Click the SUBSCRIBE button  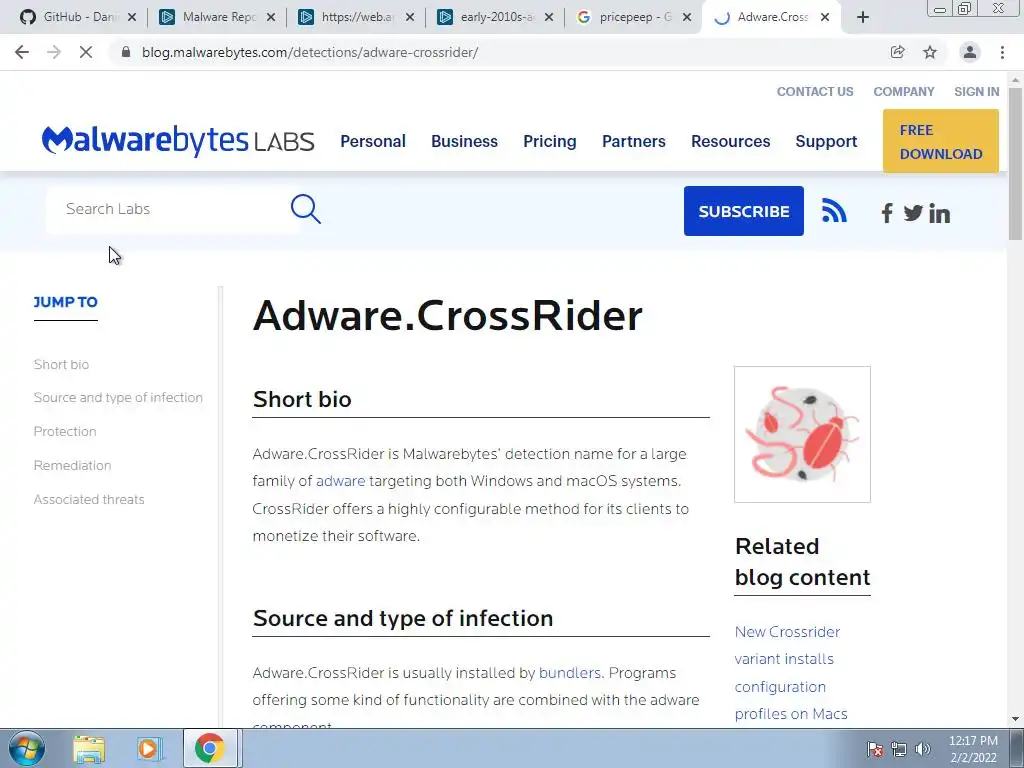click(744, 211)
